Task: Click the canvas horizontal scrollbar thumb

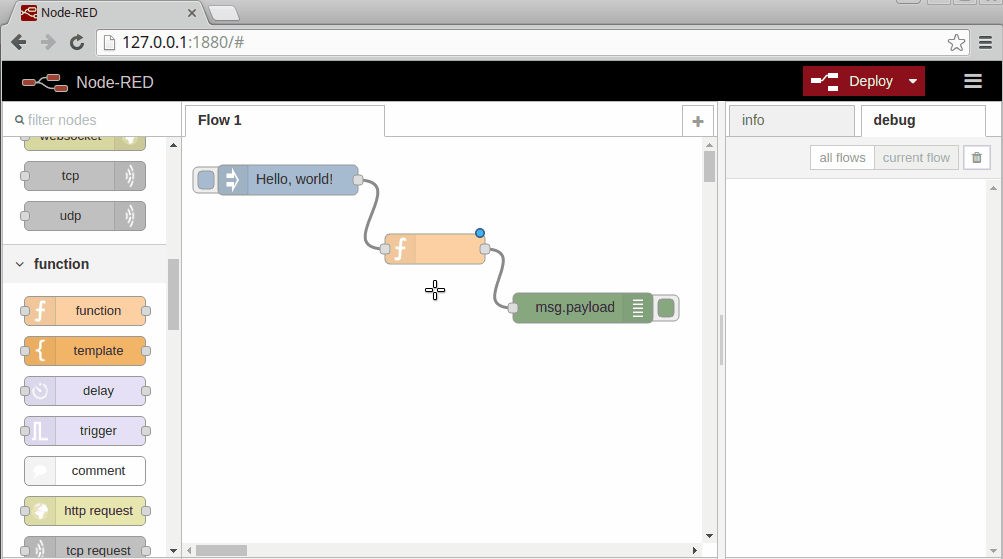Action: [221, 550]
